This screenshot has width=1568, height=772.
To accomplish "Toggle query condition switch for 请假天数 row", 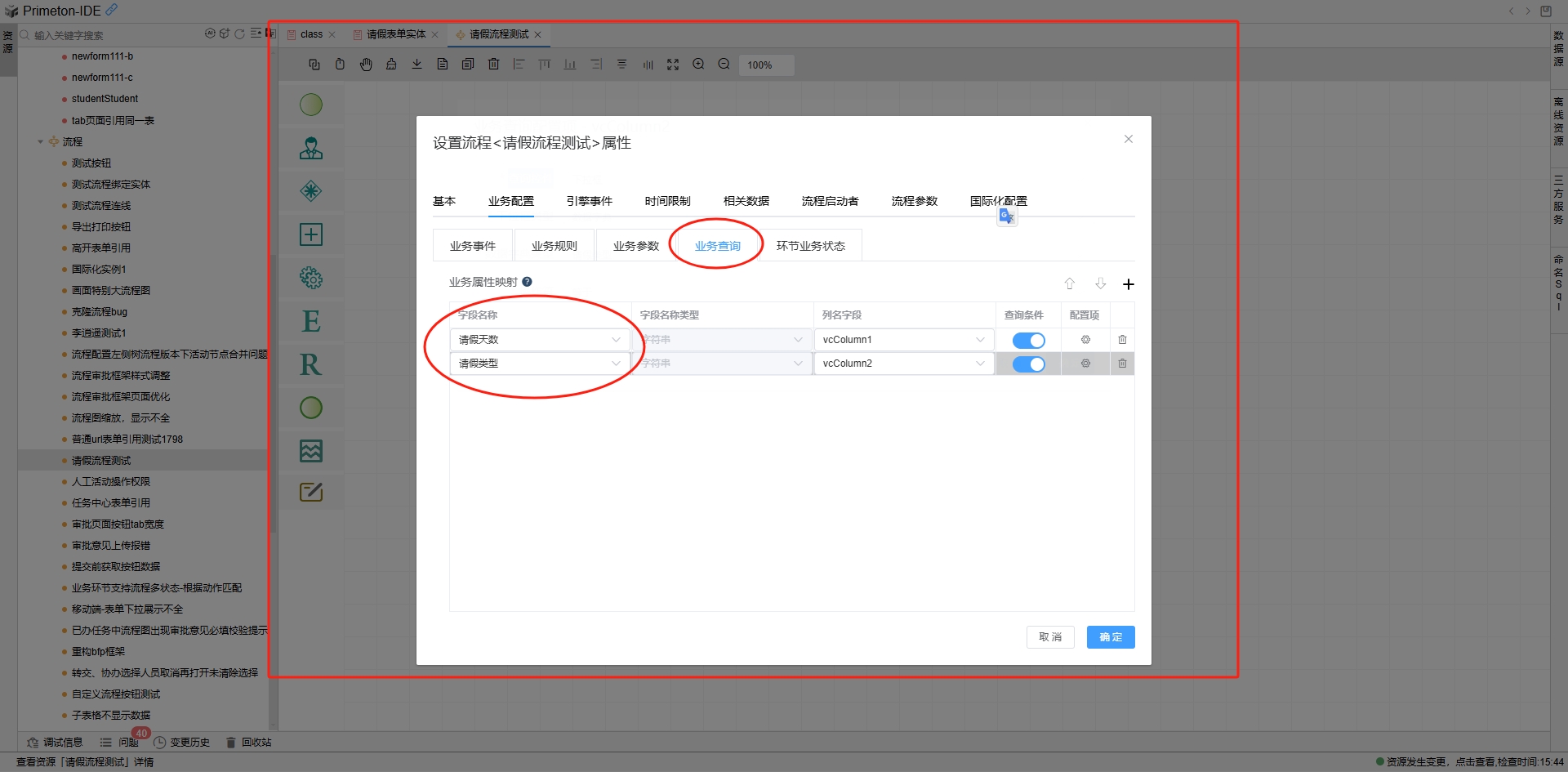I will pos(1028,340).
